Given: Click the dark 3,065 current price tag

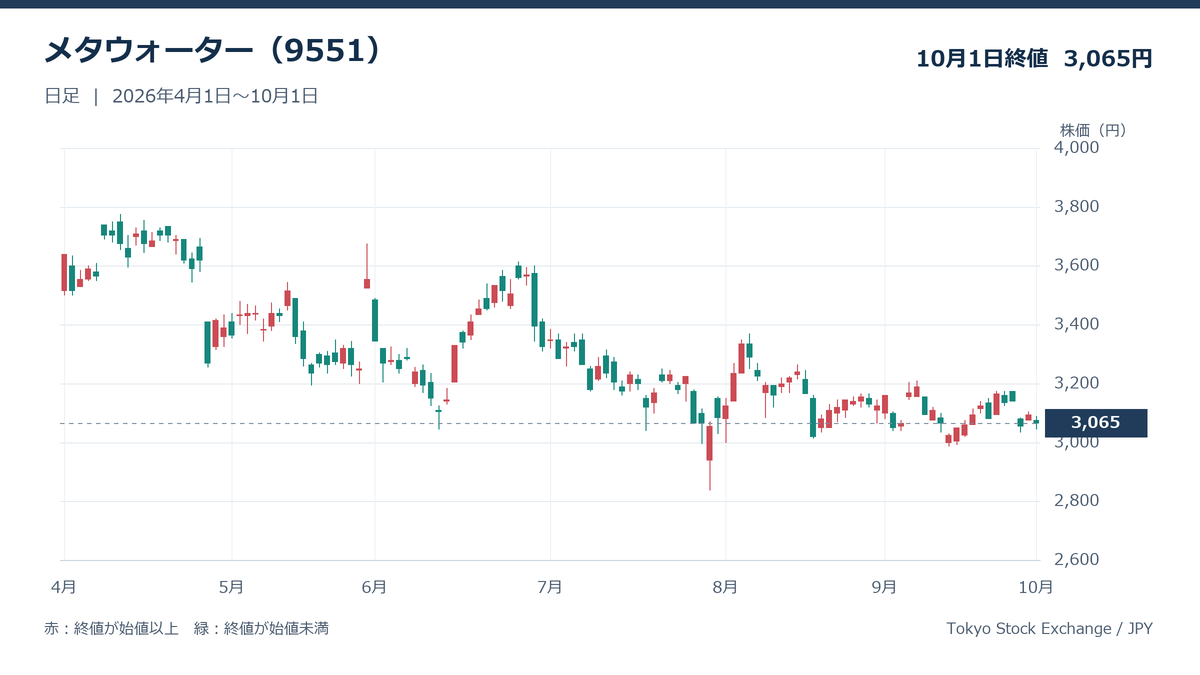Looking at the screenshot, I should coord(1095,423).
